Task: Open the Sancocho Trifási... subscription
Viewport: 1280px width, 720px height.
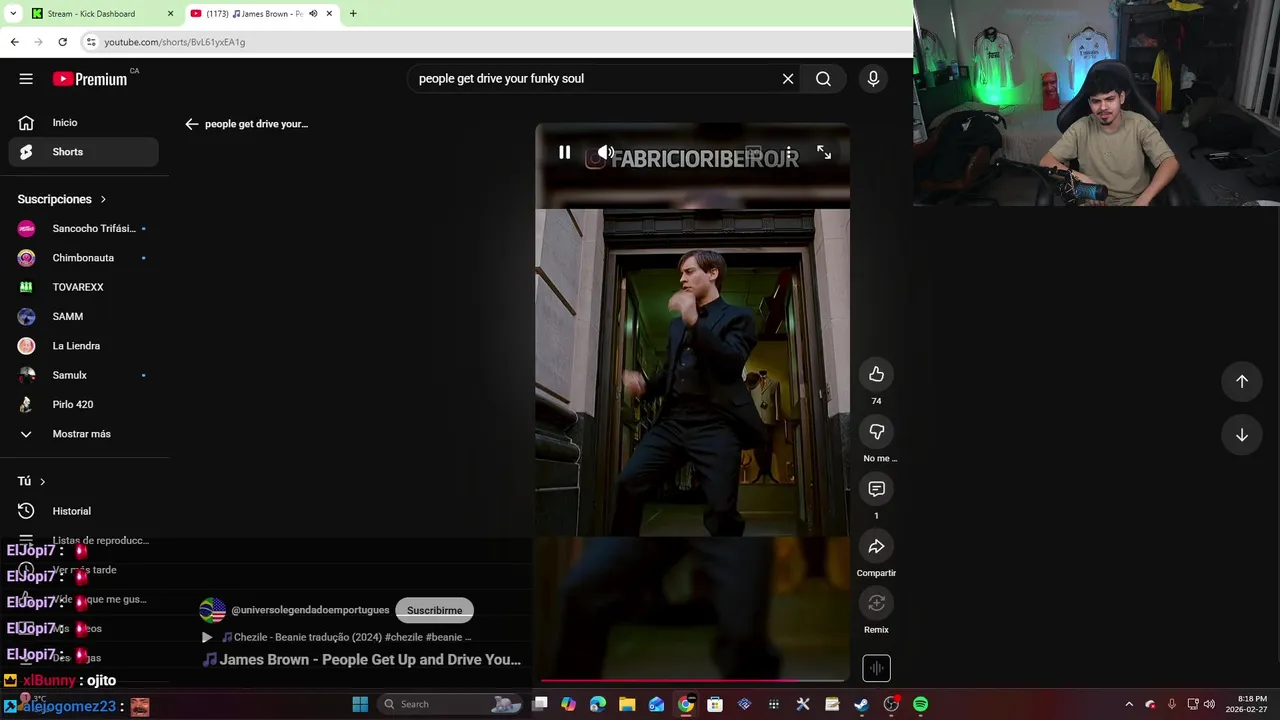Action: [x=84, y=229]
